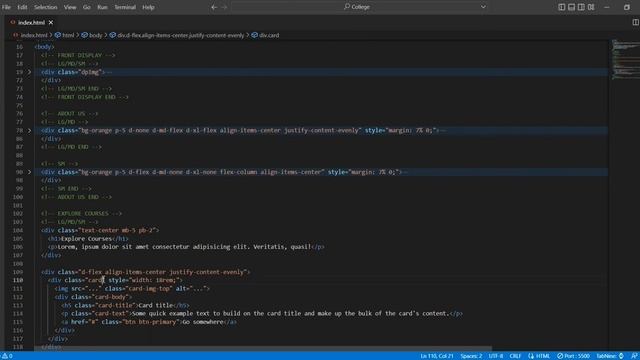Toggle bottom panel layout icon
The height and width of the screenshot is (360, 640).
pos(571,7)
